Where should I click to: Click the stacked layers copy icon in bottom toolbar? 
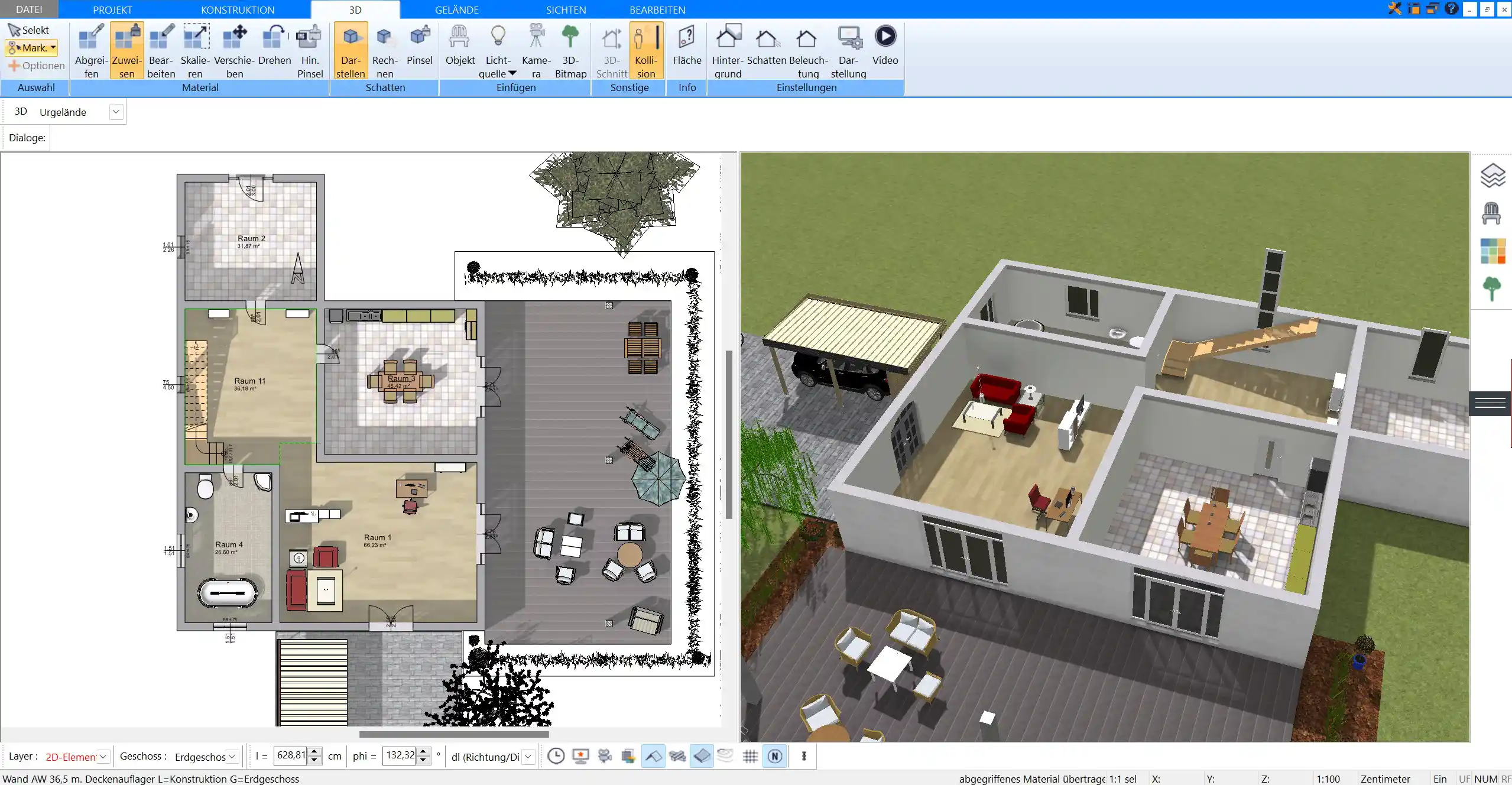(x=628, y=756)
